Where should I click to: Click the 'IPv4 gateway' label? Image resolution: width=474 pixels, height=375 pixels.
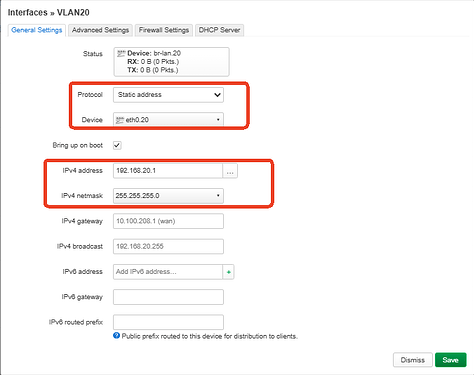82,221
